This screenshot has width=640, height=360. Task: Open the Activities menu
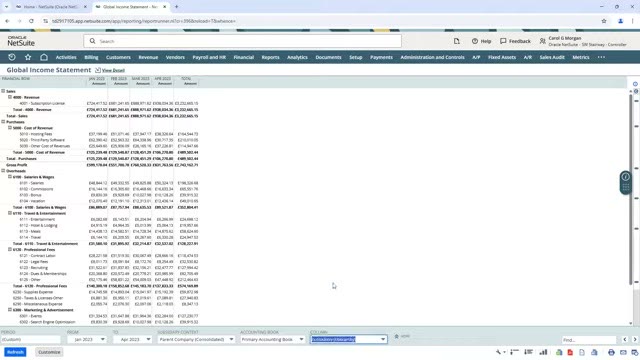(x=66, y=58)
